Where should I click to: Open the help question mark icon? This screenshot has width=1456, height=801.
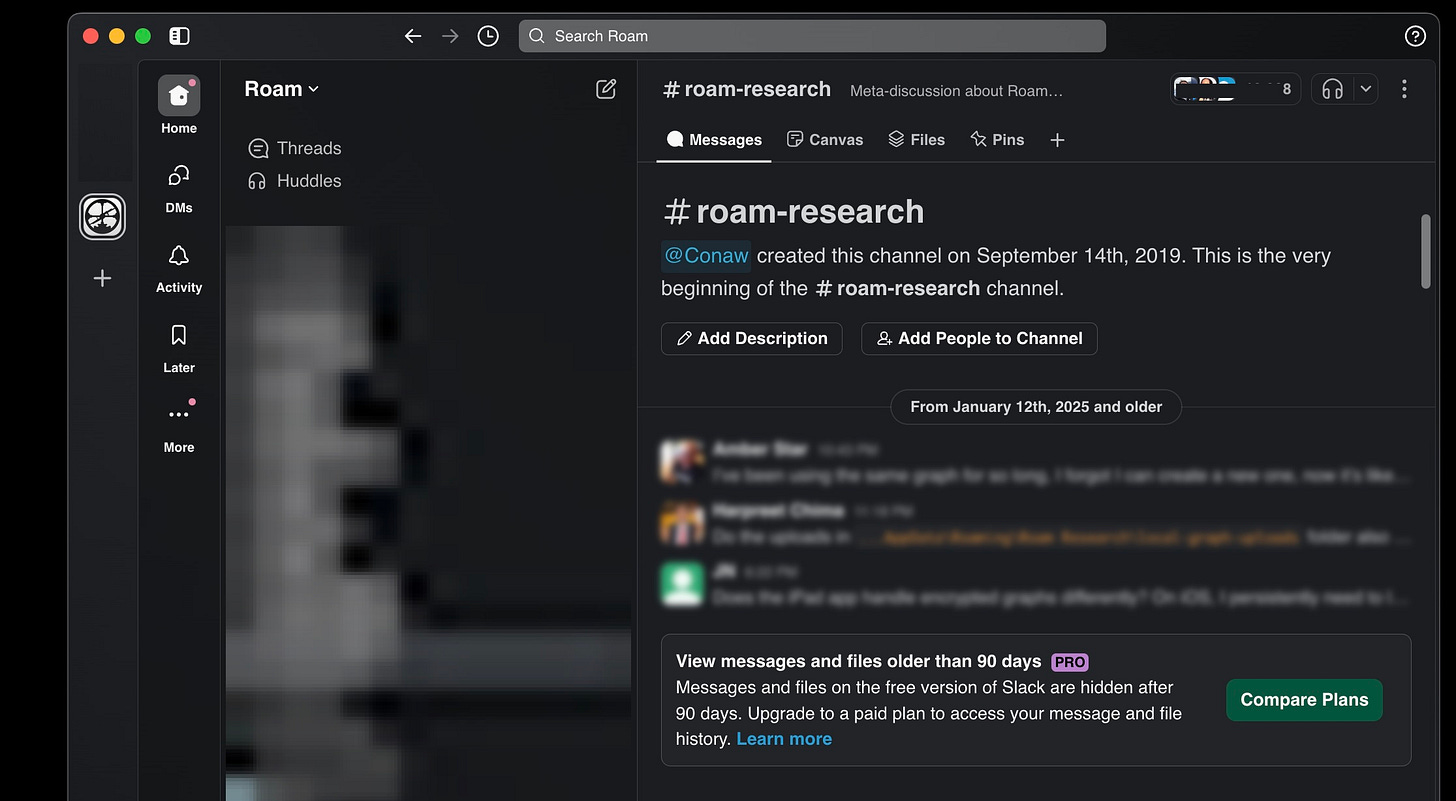coord(1415,36)
